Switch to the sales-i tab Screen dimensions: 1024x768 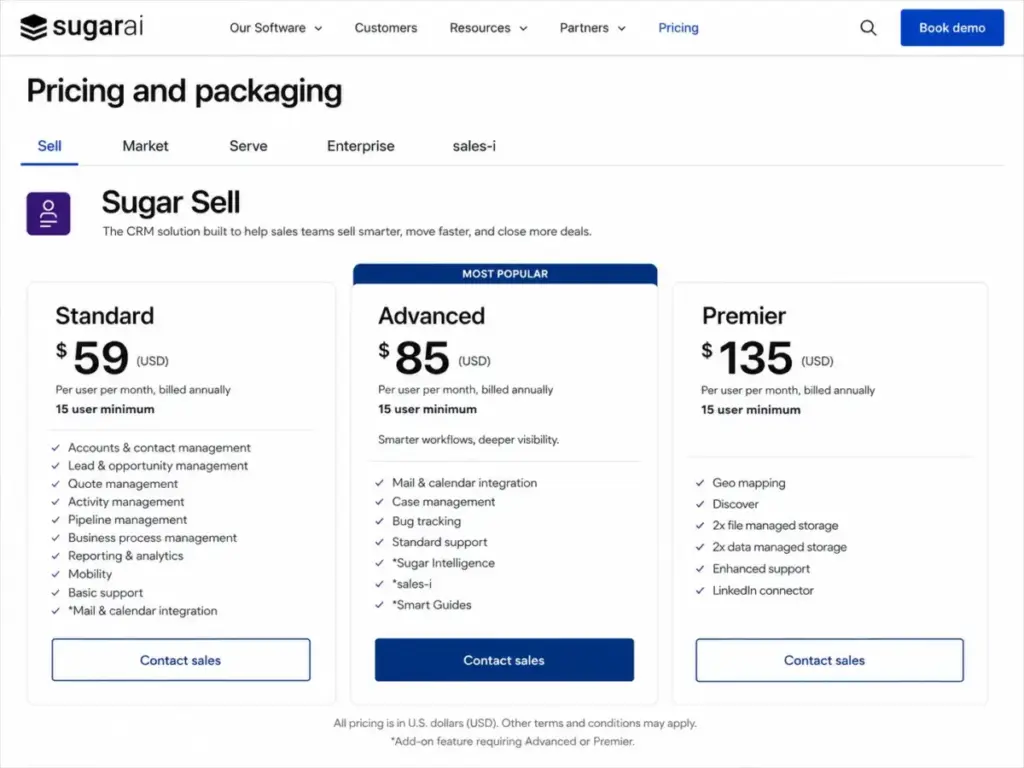(x=474, y=146)
